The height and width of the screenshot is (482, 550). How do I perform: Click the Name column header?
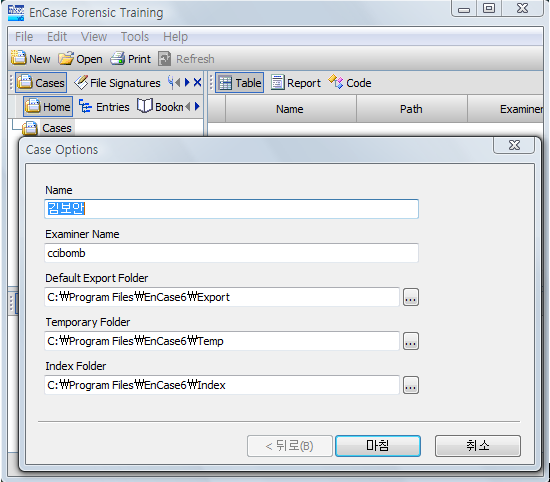point(291,109)
